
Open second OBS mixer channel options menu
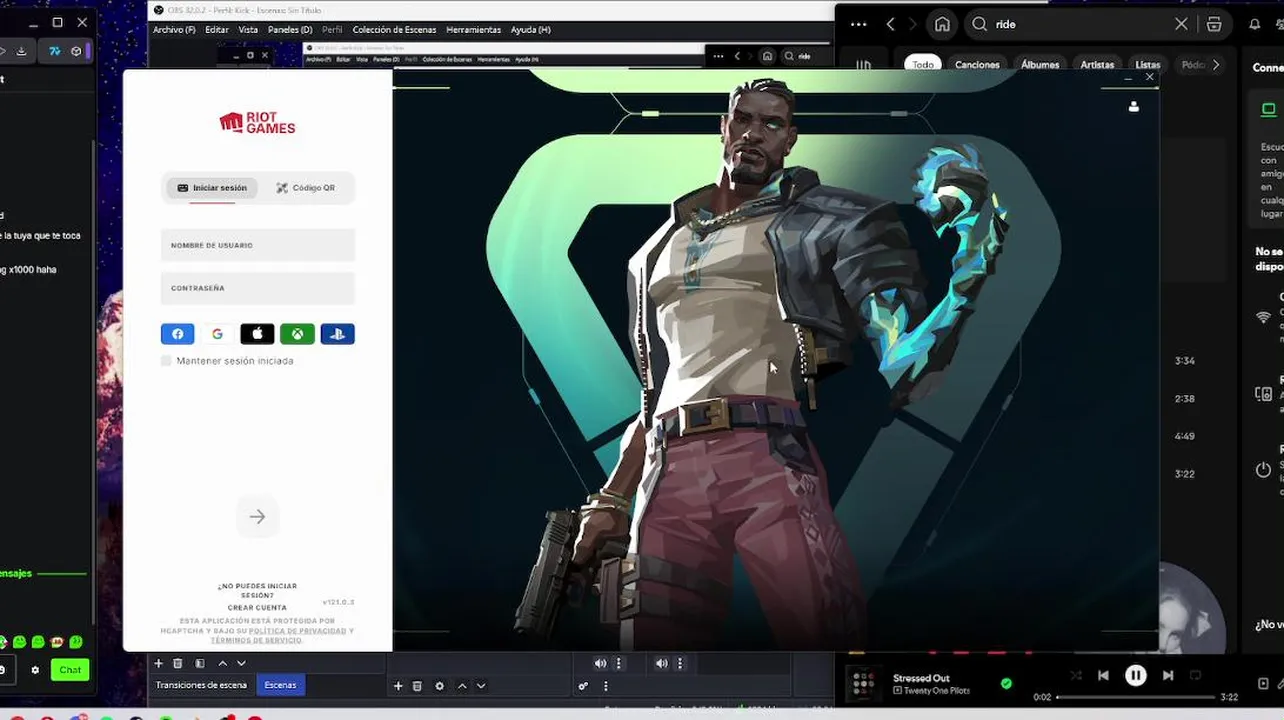pyautogui.click(x=680, y=663)
